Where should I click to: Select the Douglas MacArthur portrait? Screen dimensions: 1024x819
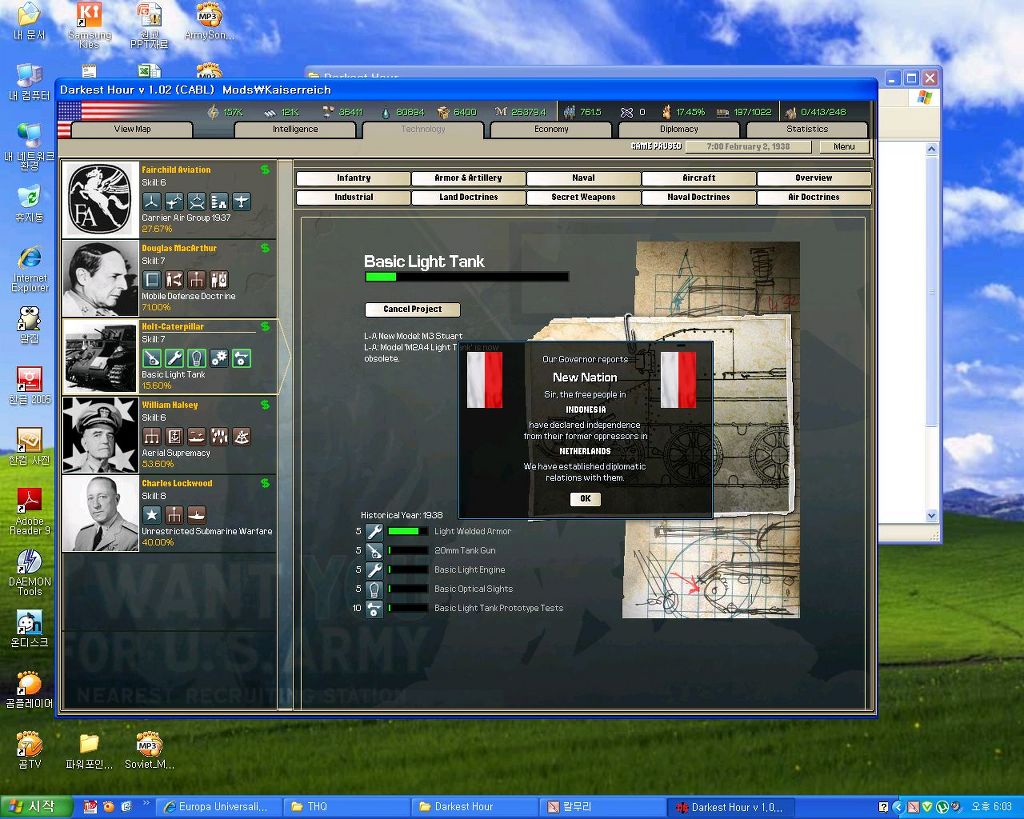coord(101,279)
